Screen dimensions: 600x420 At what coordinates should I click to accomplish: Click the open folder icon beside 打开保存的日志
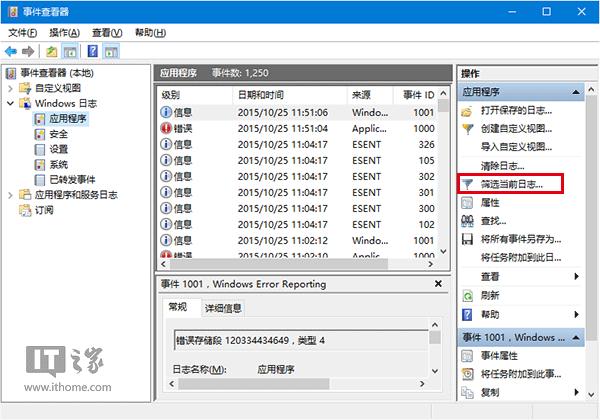tap(467, 111)
